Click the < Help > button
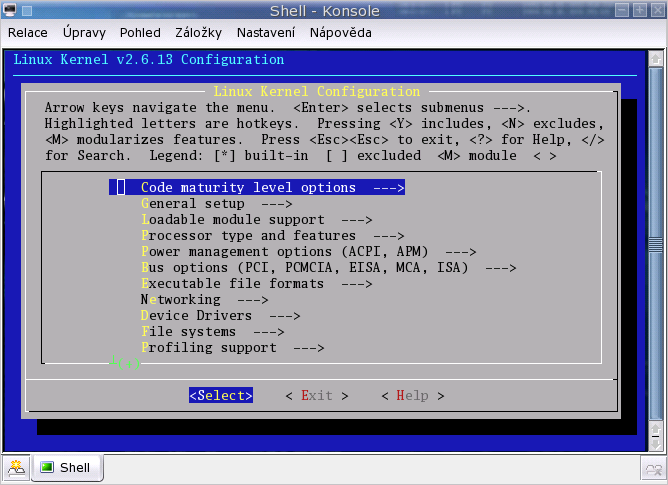Image resolution: width=668 pixels, height=485 pixels. [x=413, y=396]
